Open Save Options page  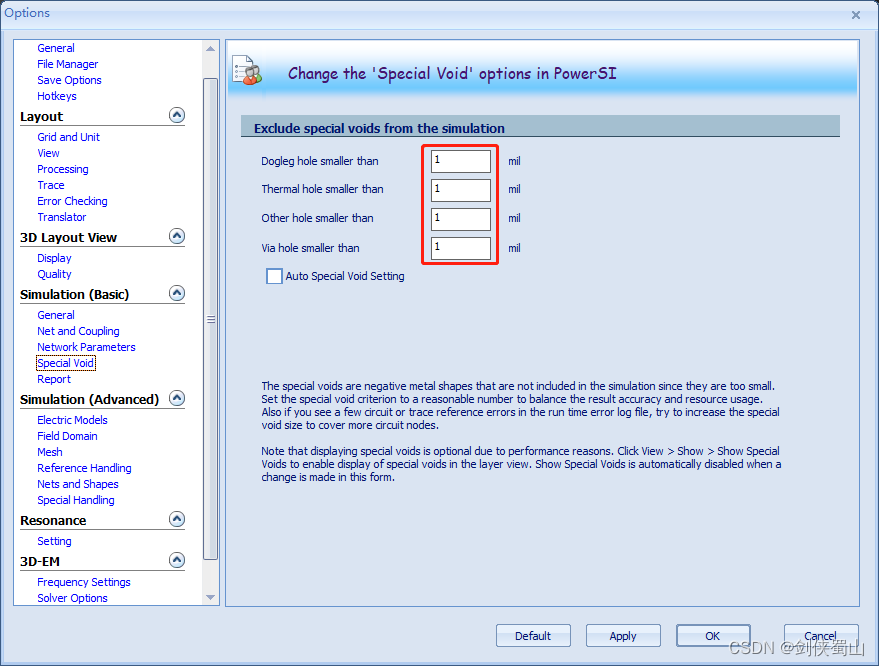tap(69, 80)
